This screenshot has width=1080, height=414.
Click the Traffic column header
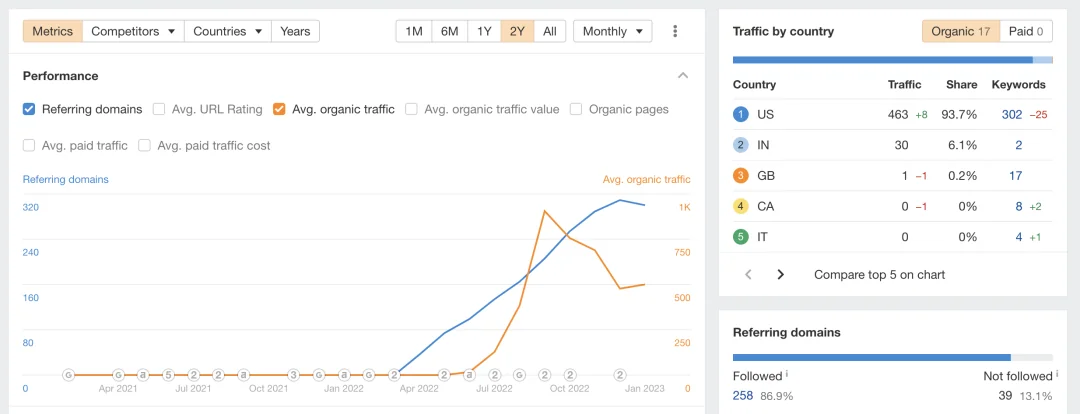(905, 84)
